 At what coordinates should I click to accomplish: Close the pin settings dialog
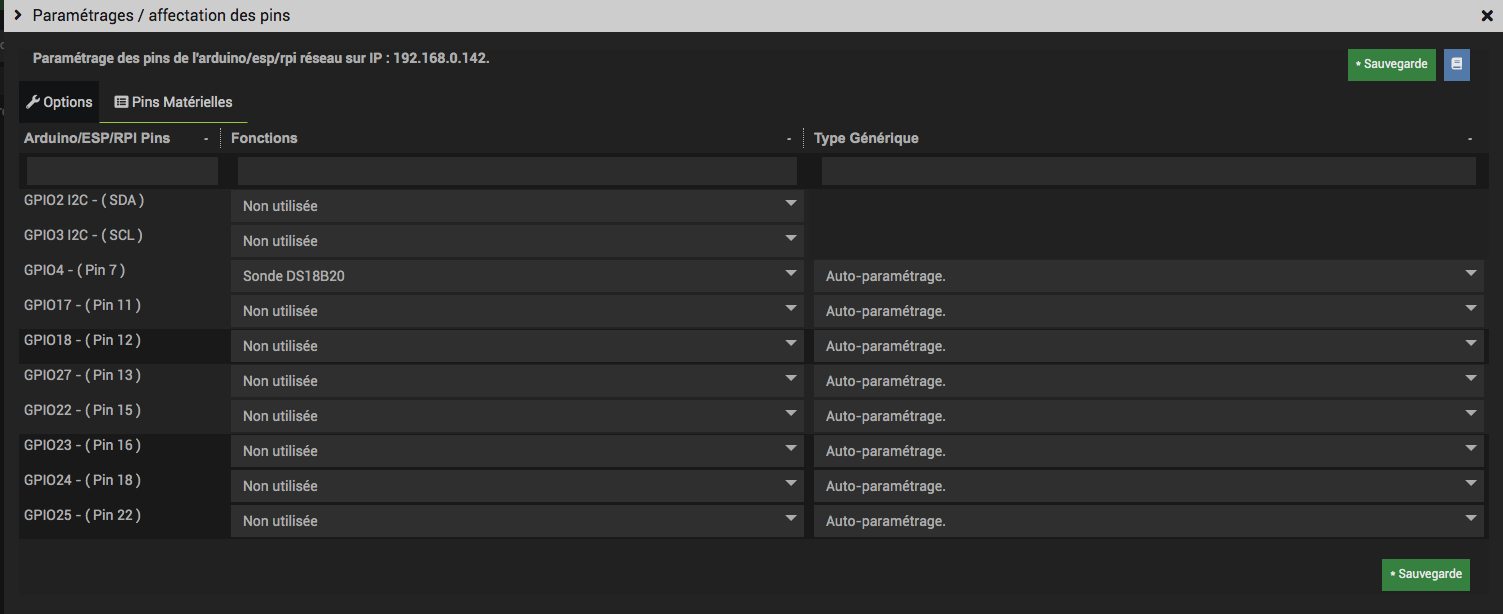pyautogui.click(x=1486, y=16)
